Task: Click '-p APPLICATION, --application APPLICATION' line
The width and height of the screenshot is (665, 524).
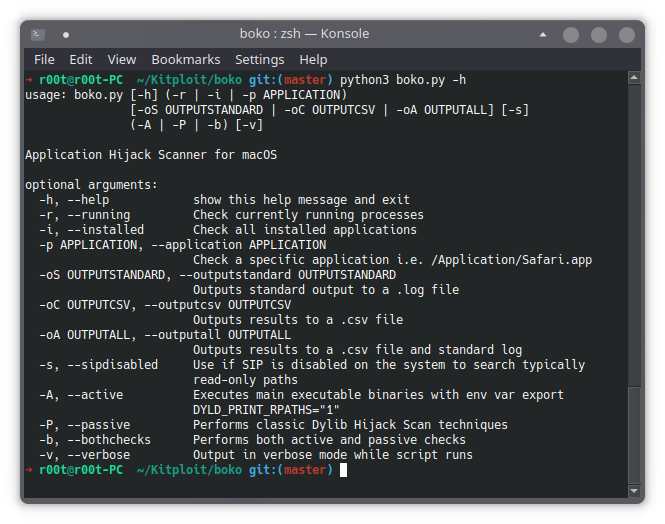Action: [183, 245]
